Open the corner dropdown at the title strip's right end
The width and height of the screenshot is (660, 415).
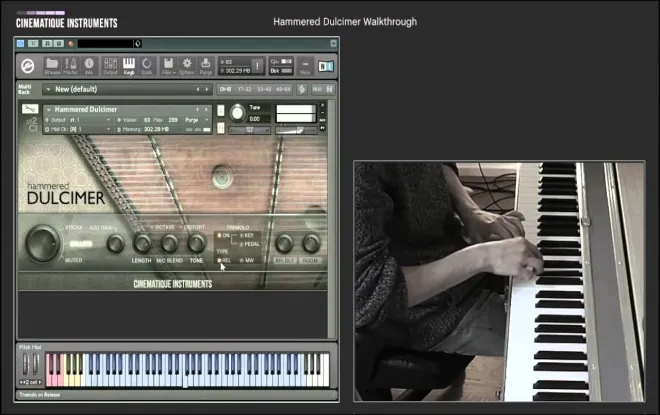(333, 43)
